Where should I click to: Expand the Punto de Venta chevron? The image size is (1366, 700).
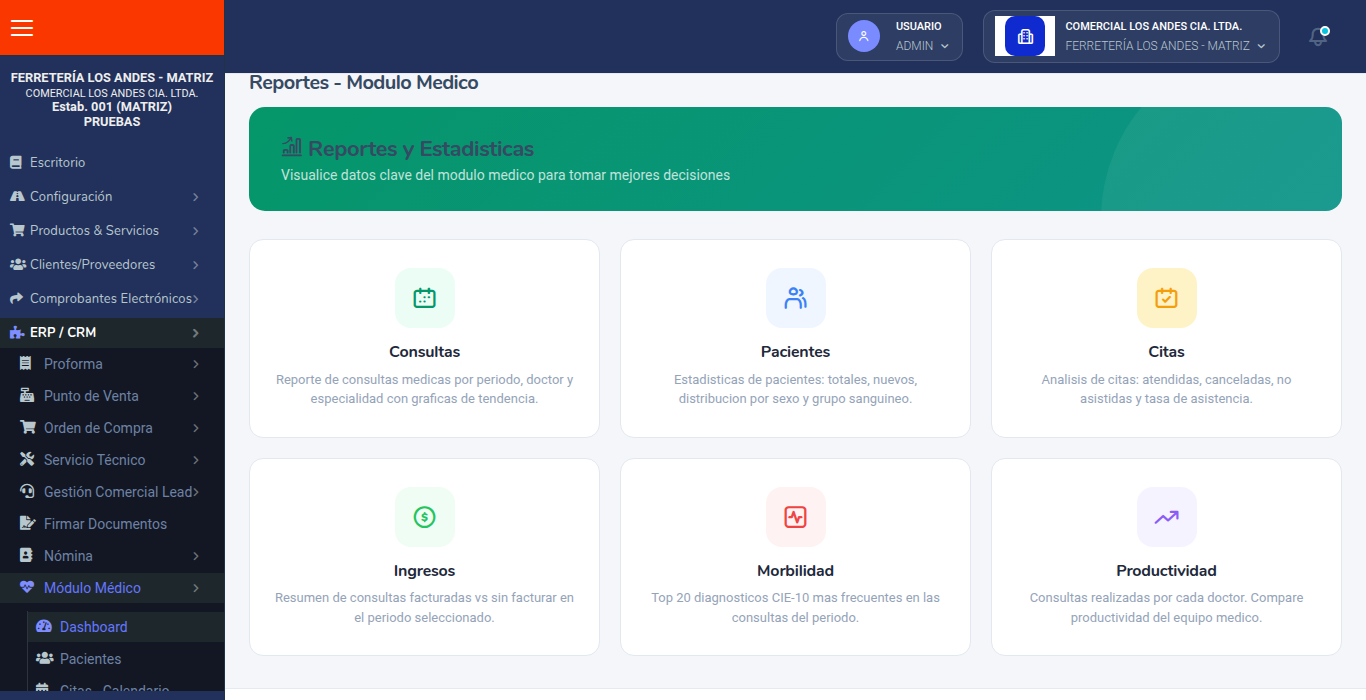pos(196,397)
